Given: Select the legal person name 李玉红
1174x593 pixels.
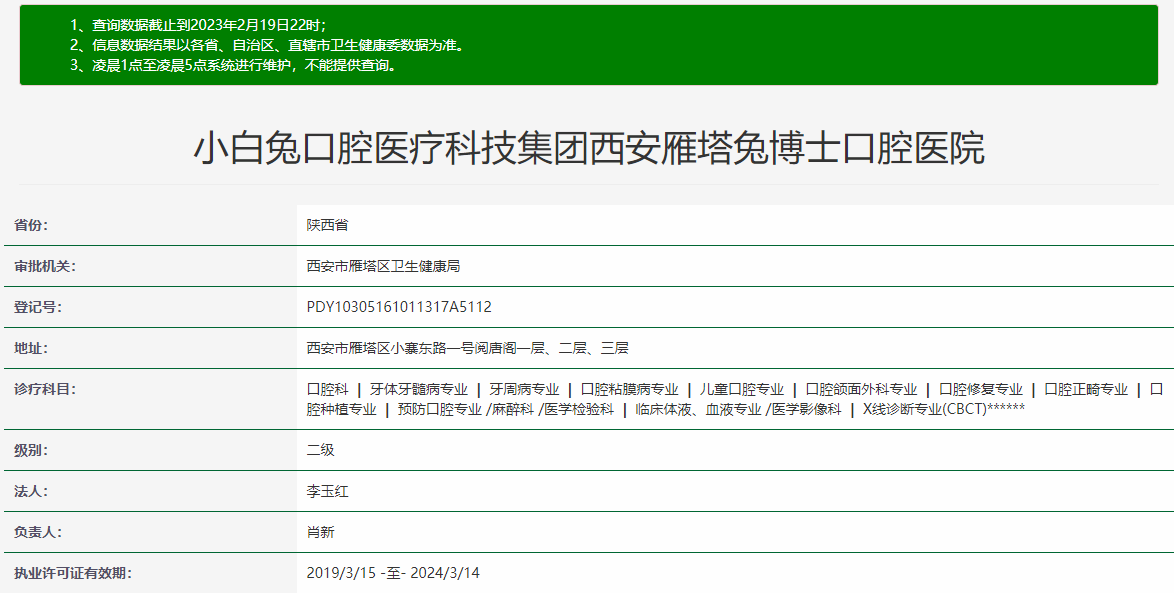Looking at the screenshot, I should click(327, 491).
